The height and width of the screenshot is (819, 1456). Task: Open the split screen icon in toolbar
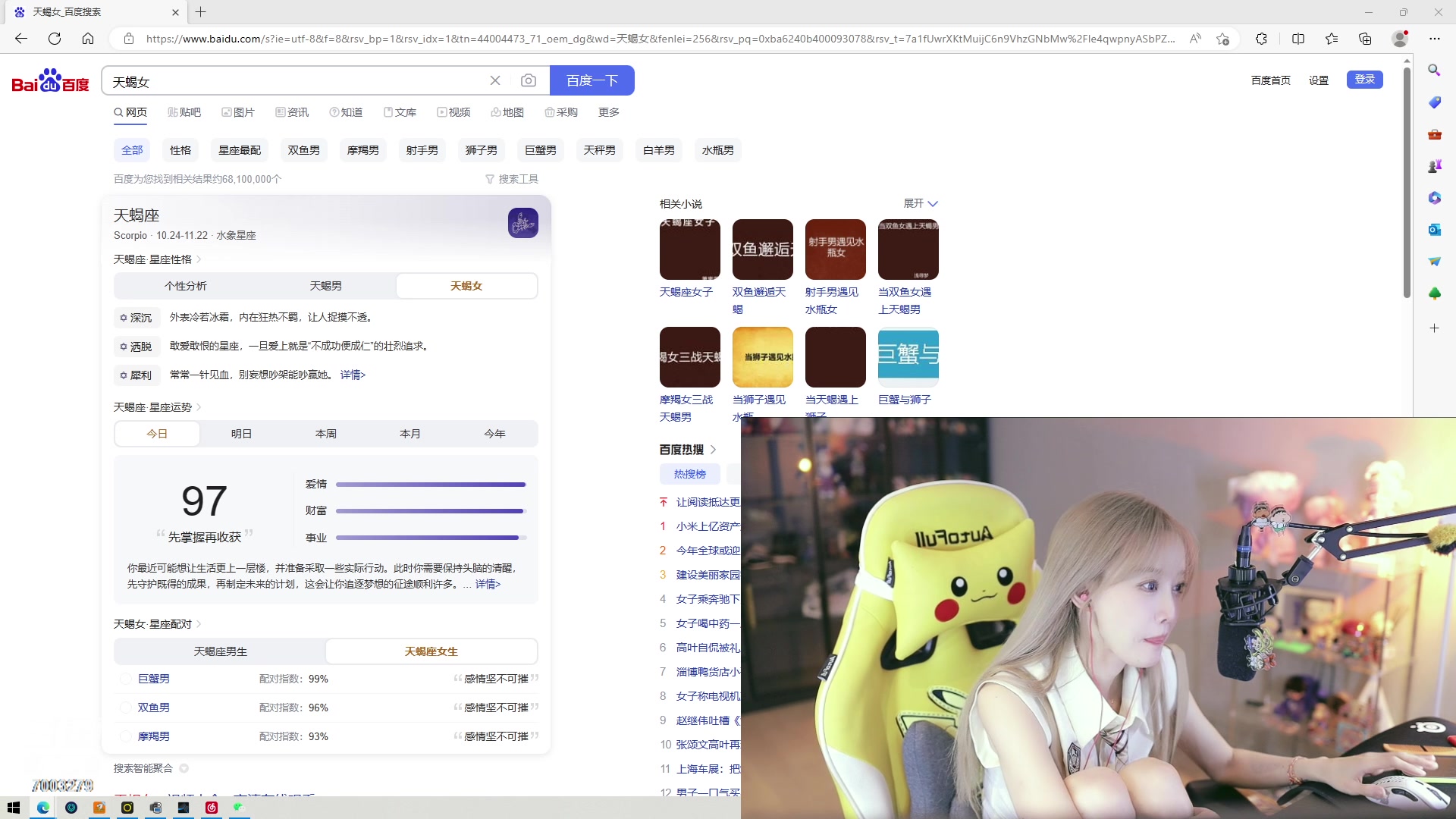[1298, 39]
